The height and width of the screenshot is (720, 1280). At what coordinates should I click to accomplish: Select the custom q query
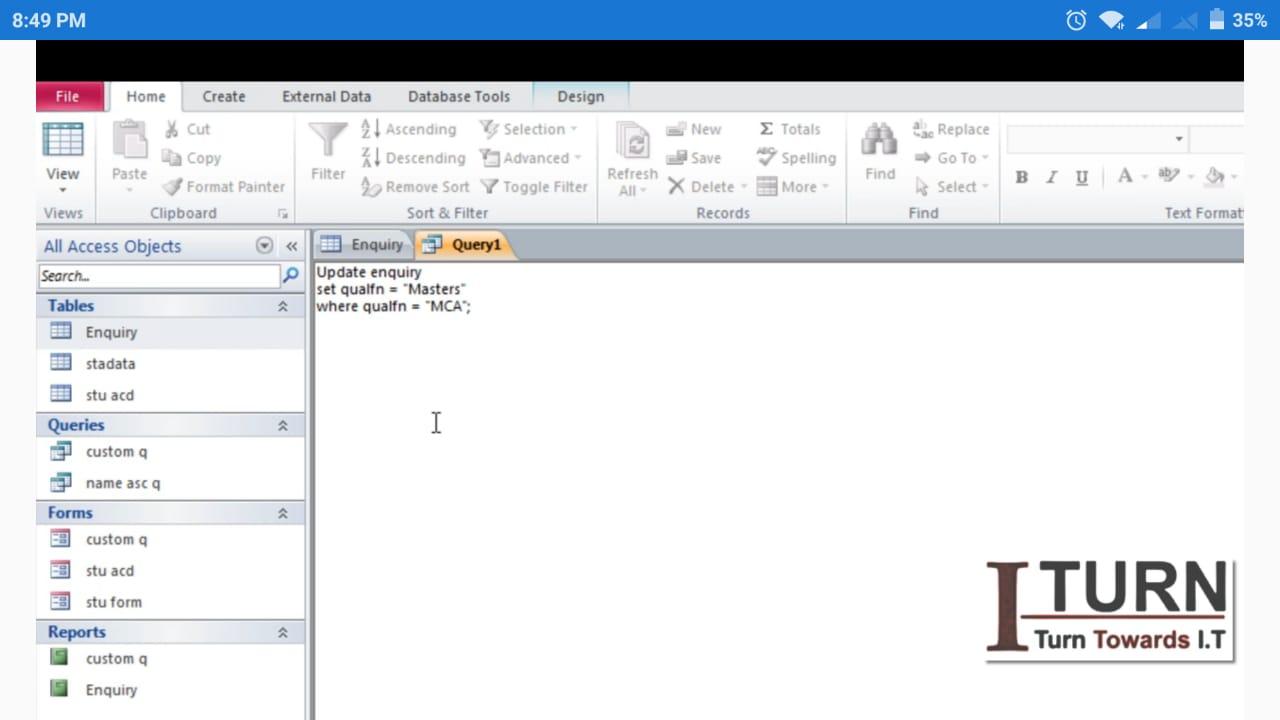[x=171, y=452]
